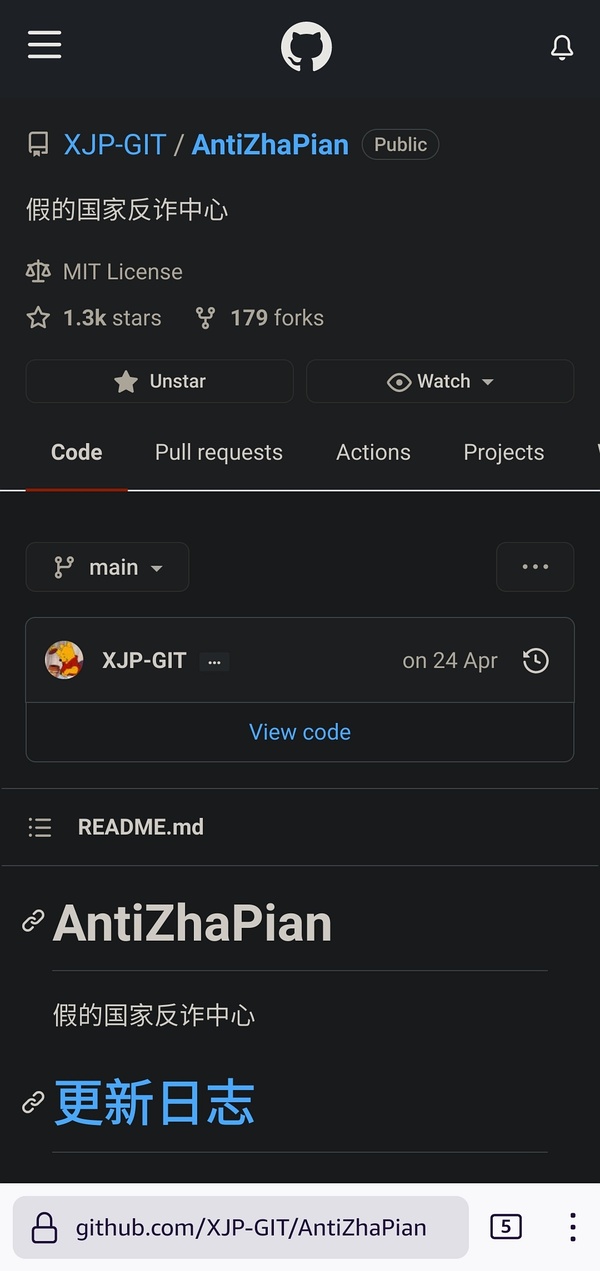Open the Watch subscription dropdown
Image resolution: width=600 pixels, height=1271 pixels.
440,381
